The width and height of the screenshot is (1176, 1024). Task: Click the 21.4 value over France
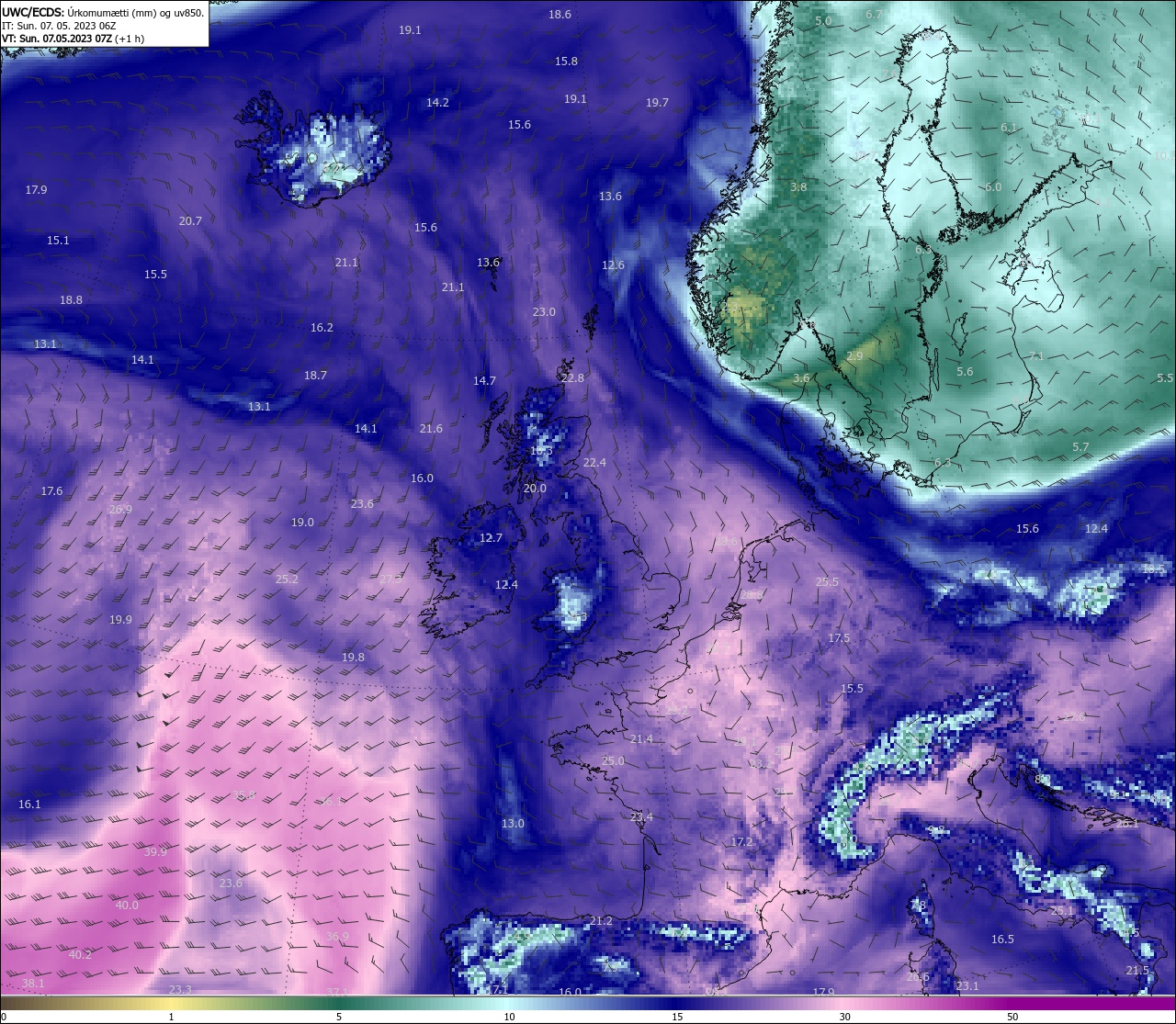(x=641, y=739)
